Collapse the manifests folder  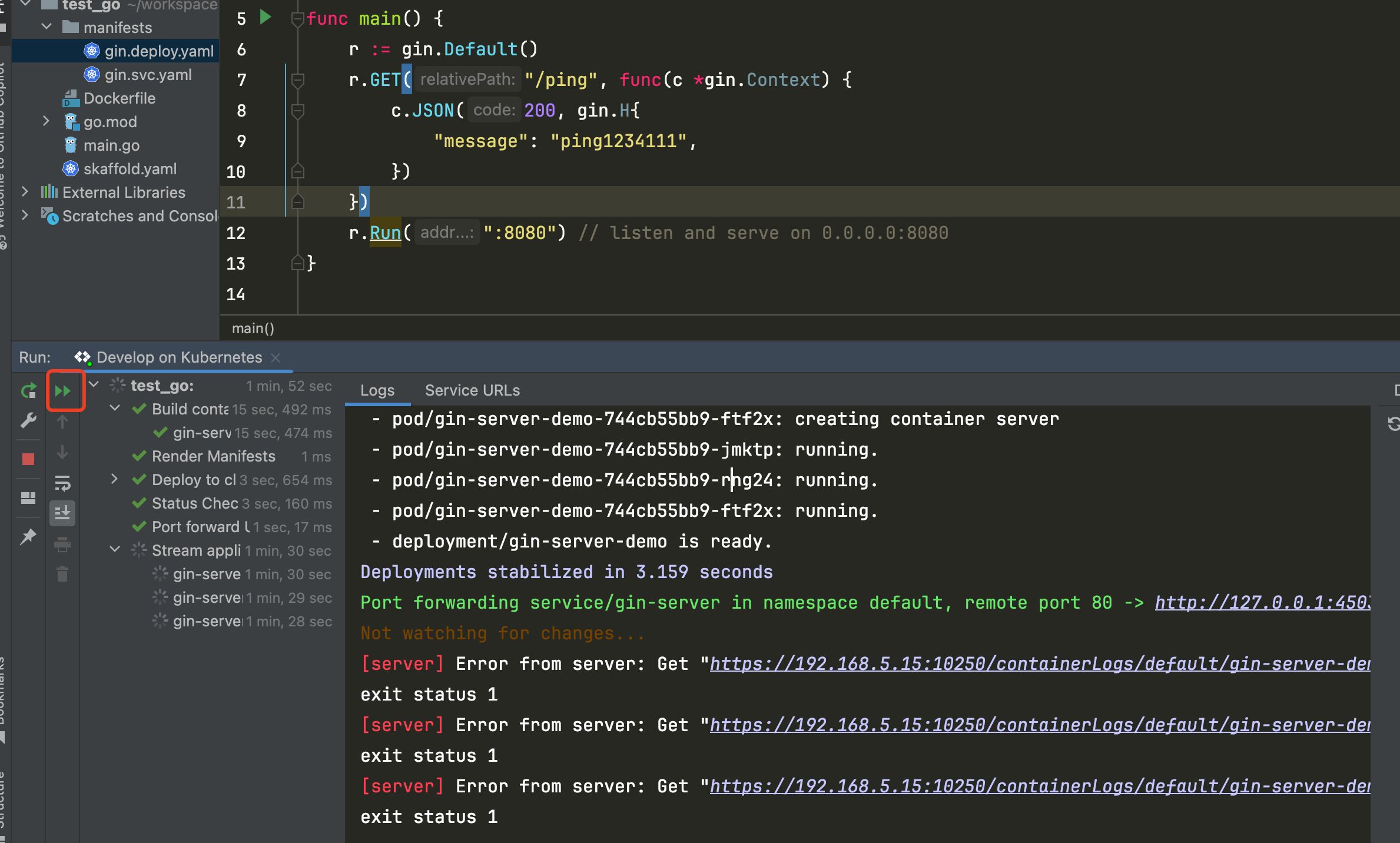47,27
